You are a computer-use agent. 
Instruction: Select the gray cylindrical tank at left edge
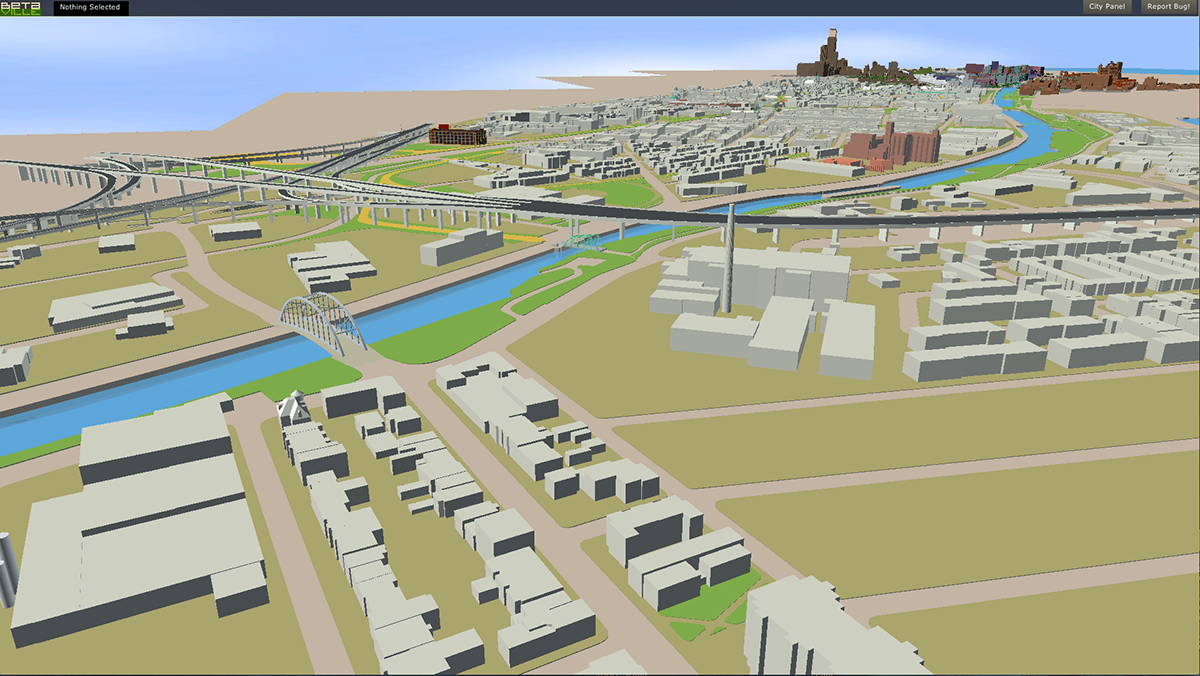click(6, 568)
